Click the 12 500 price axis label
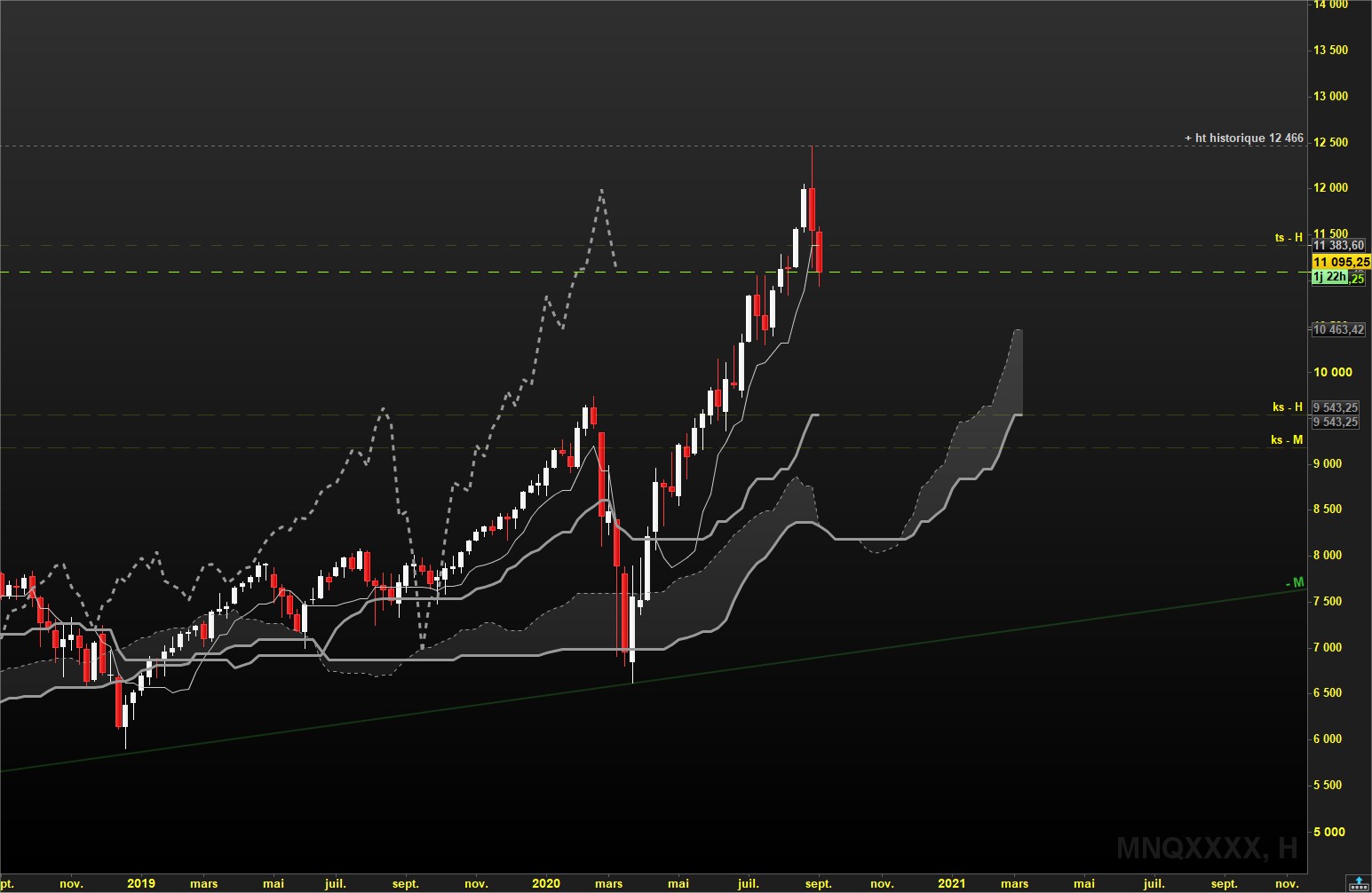The width and height of the screenshot is (1372, 893). pos(1330,142)
